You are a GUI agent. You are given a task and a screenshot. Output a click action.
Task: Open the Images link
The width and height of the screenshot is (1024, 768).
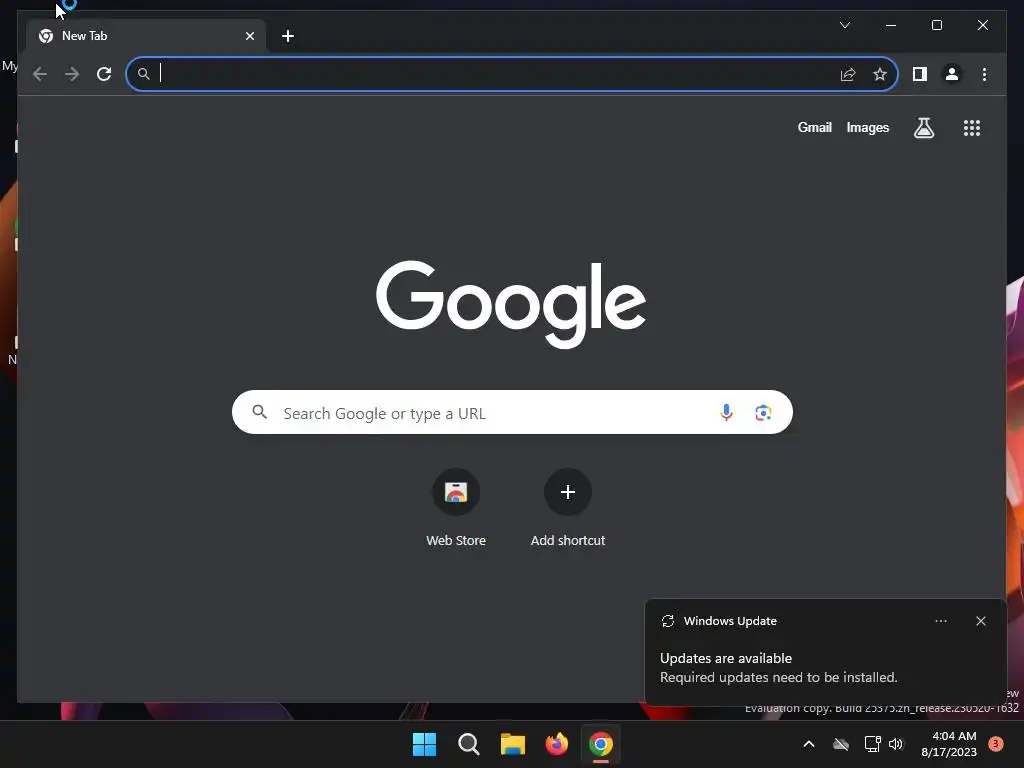(x=867, y=127)
